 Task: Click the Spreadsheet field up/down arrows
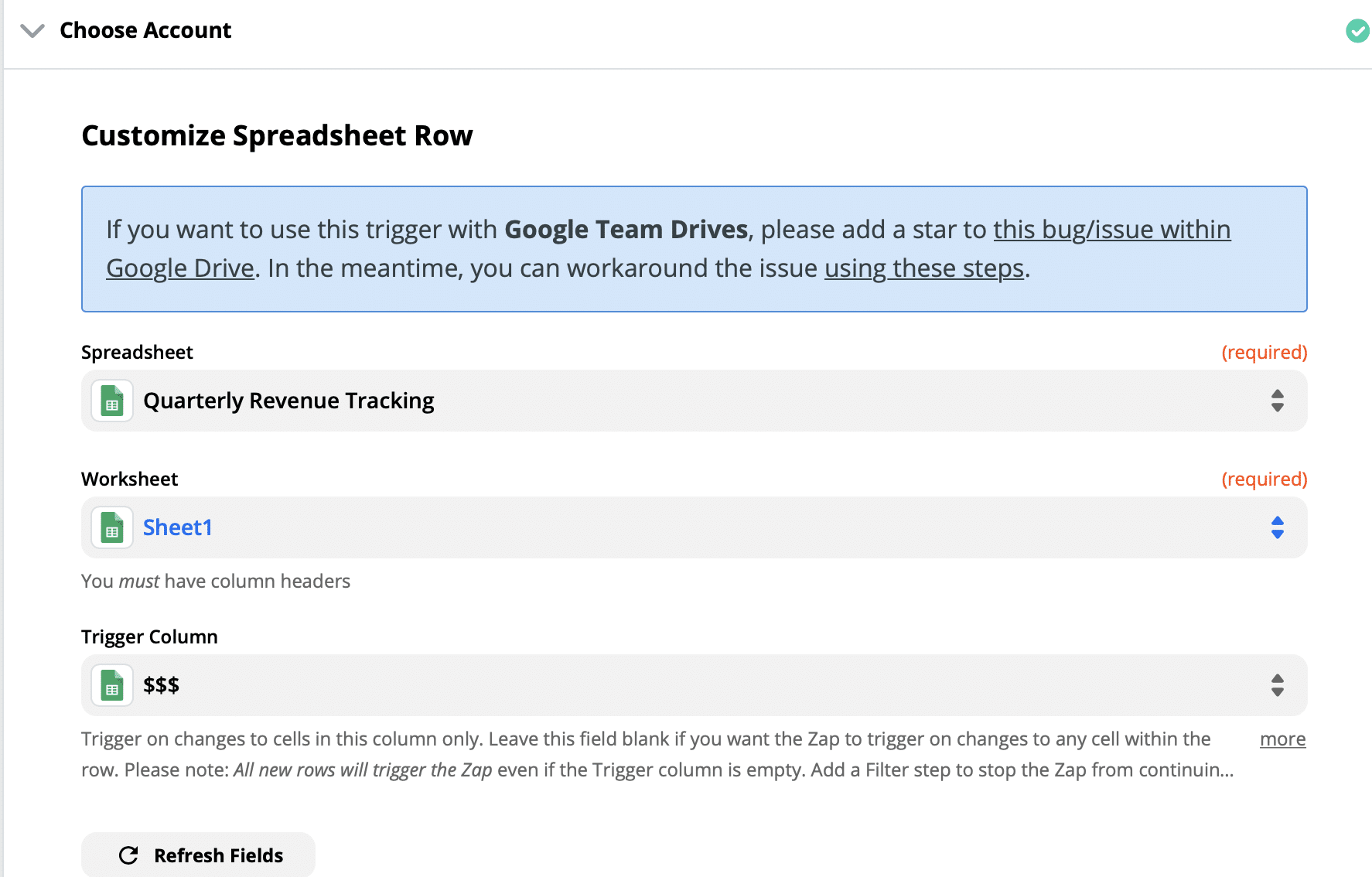click(x=1277, y=401)
